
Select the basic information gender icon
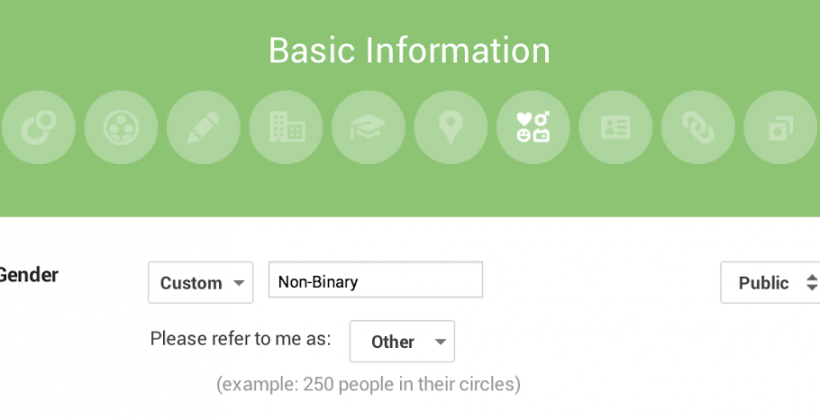pyautogui.click(x=533, y=127)
